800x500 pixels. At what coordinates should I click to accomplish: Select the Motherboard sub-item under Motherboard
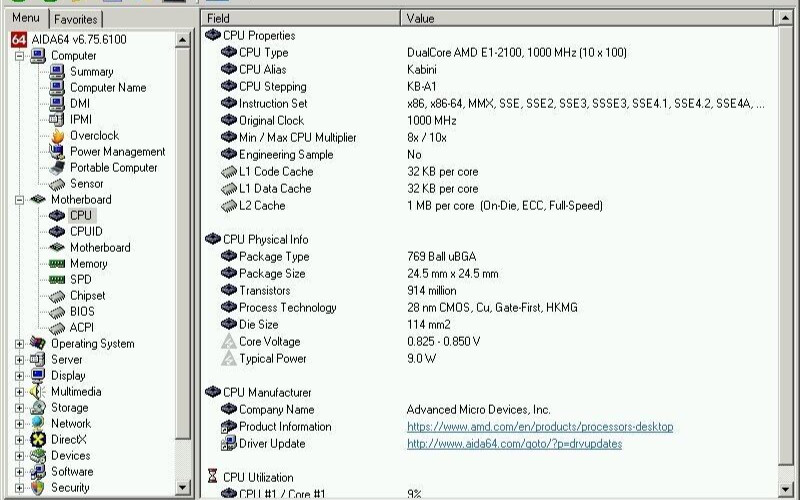pyautogui.click(x=100, y=247)
